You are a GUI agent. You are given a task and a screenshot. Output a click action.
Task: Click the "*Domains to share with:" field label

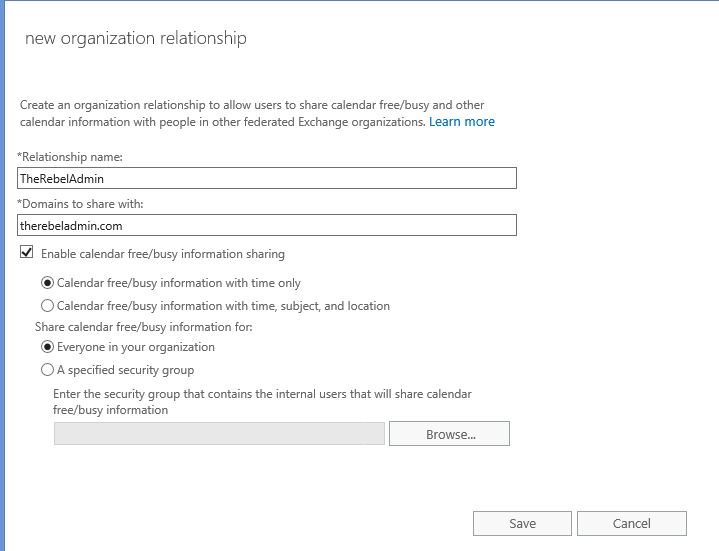[80, 204]
